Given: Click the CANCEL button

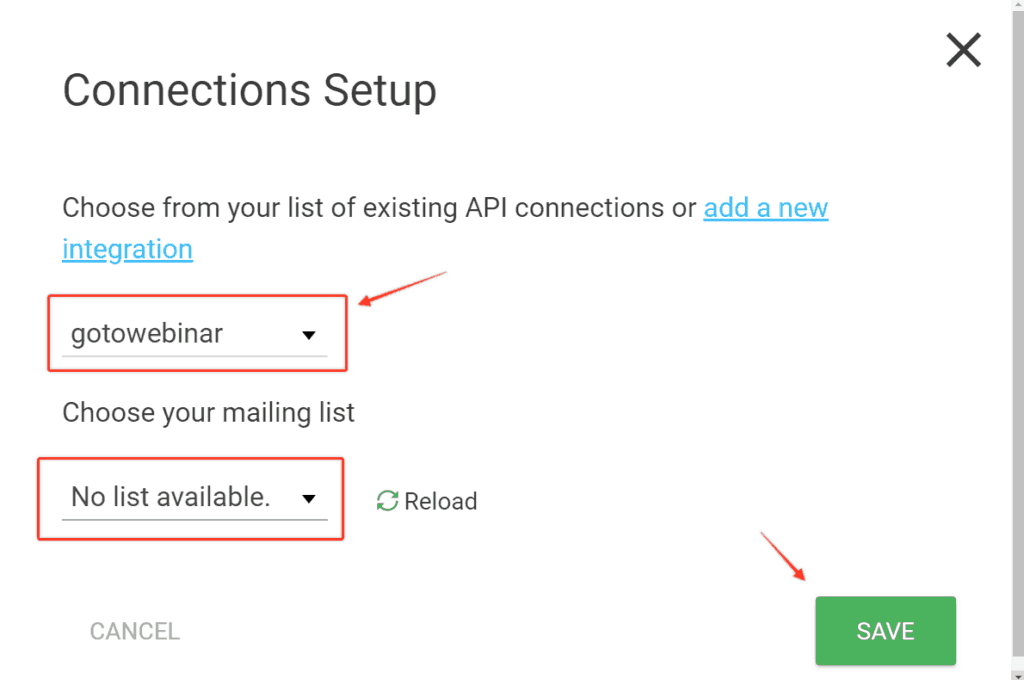Looking at the screenshot, I should [135, 631].
